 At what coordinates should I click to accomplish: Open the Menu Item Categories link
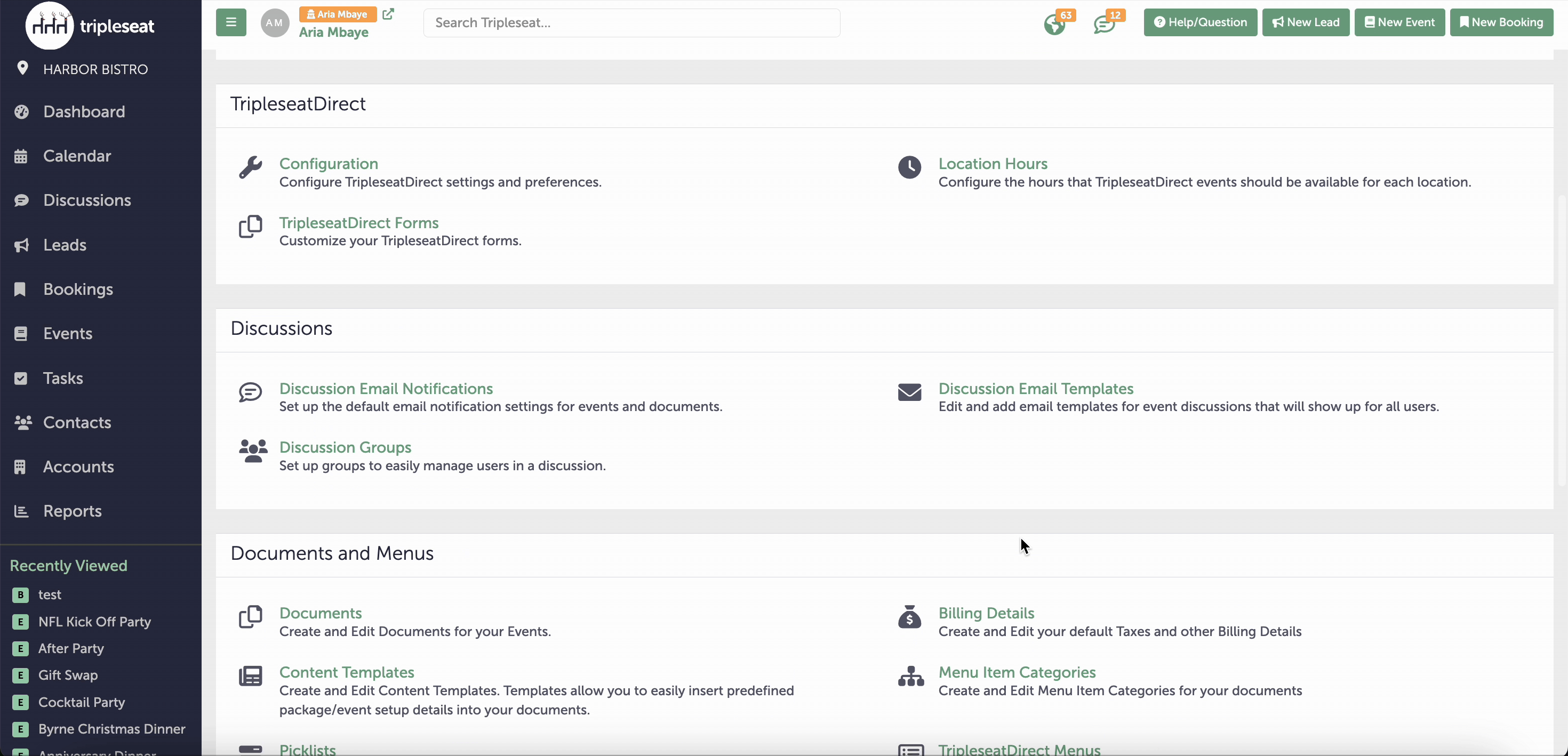tap(1017, 672)
